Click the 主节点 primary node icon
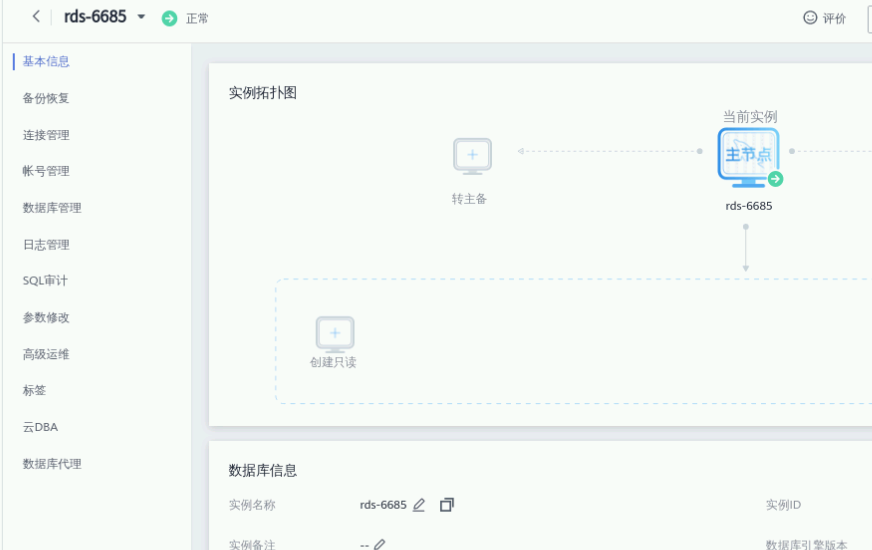 pos(748,157)
